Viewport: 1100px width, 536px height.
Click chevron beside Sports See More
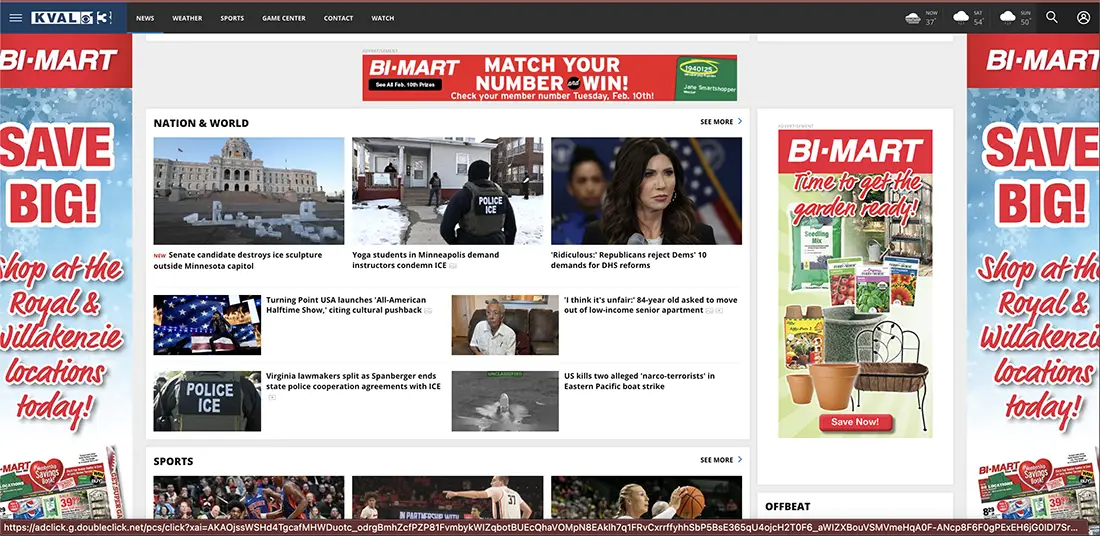[739, 460]
